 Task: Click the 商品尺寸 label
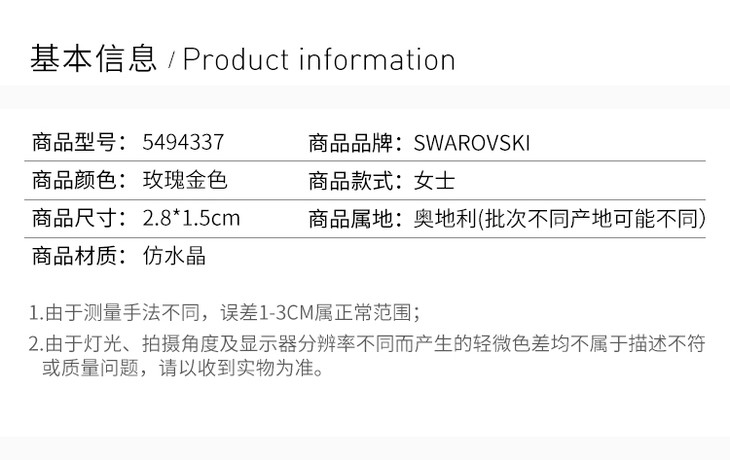(78, 218)
